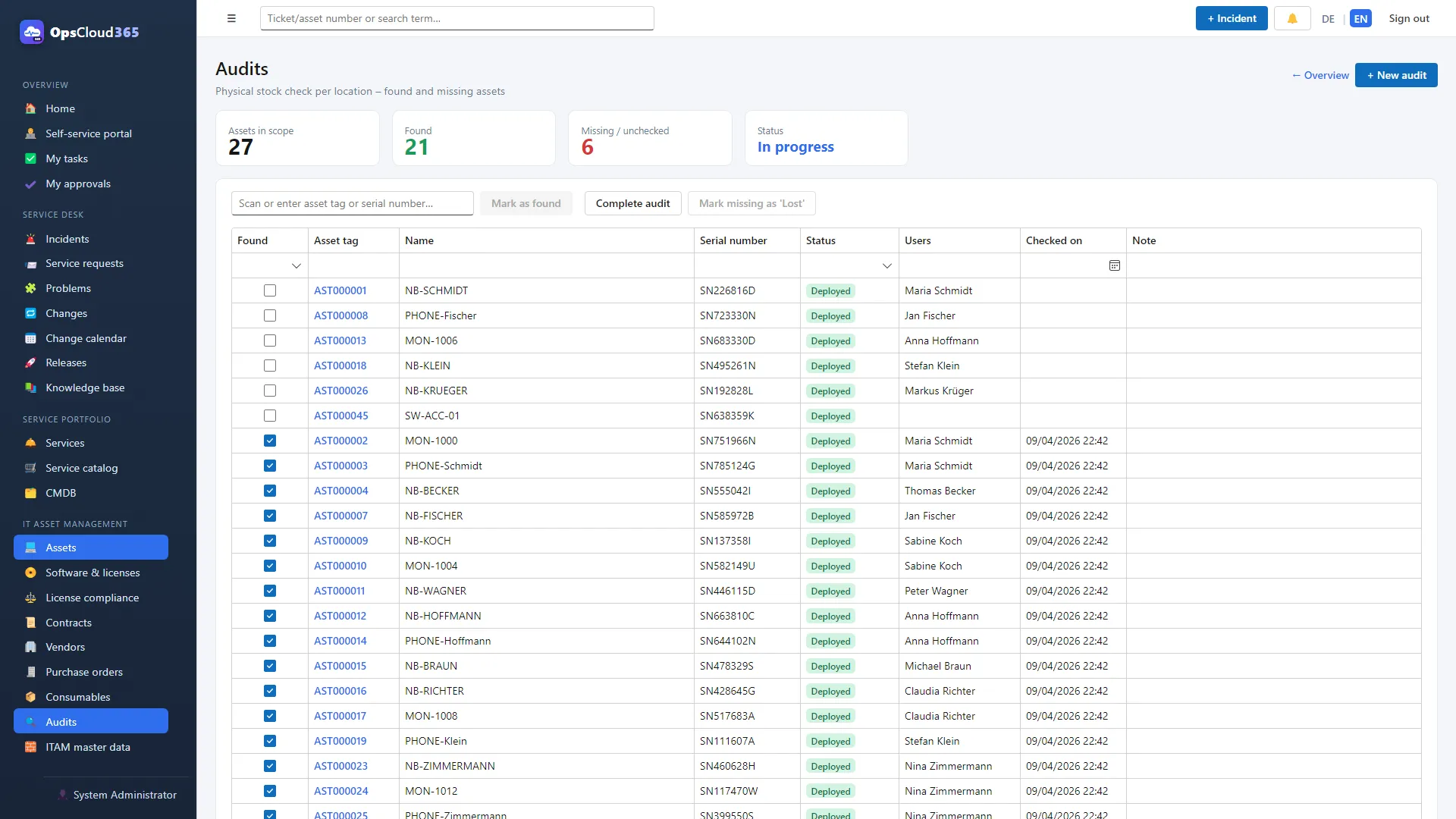The width and height of the screenshot is (1456, 819).
Task: Check the Found box for AST000045
Action: (x=270, y=416)
